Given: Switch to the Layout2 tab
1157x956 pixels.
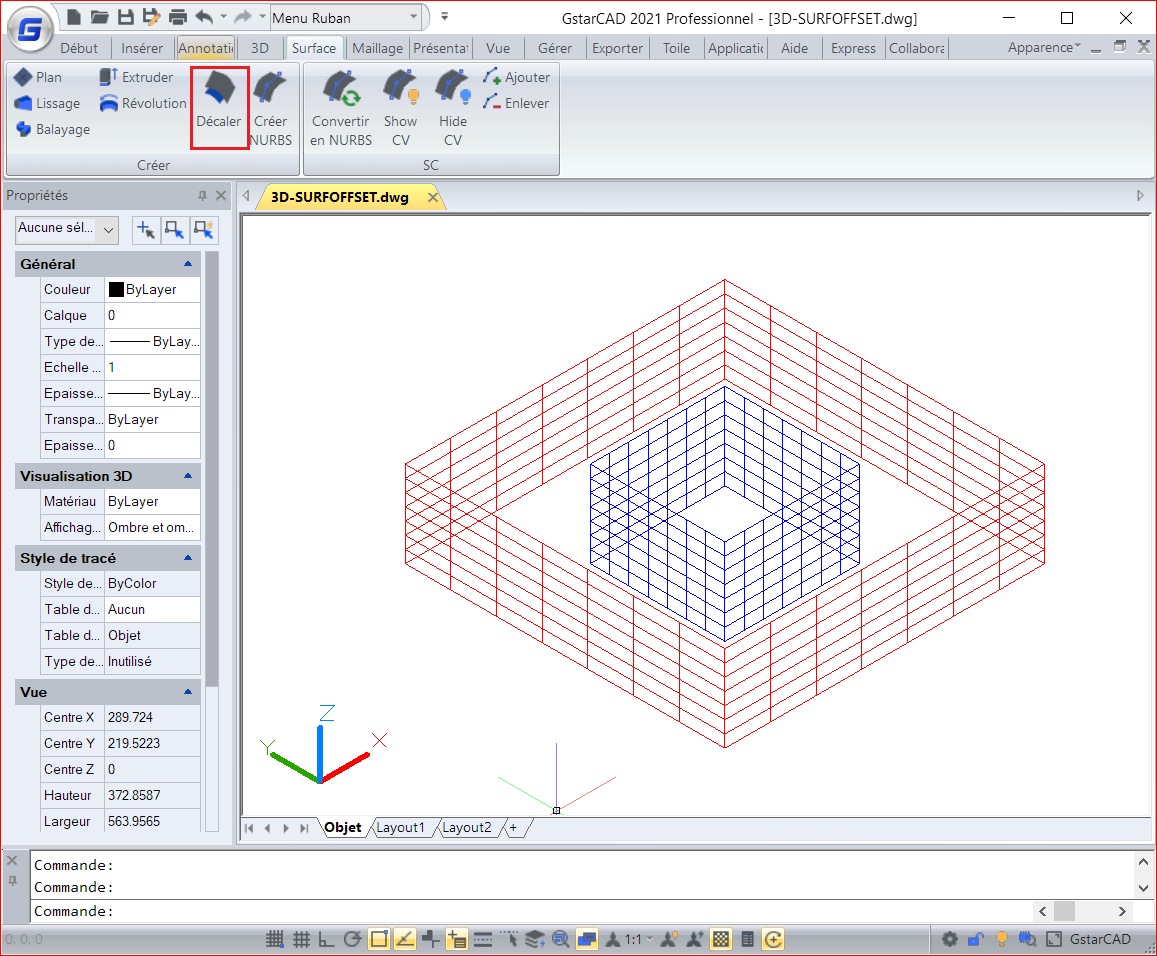Looking at the screenshot, I should (467, 828).
